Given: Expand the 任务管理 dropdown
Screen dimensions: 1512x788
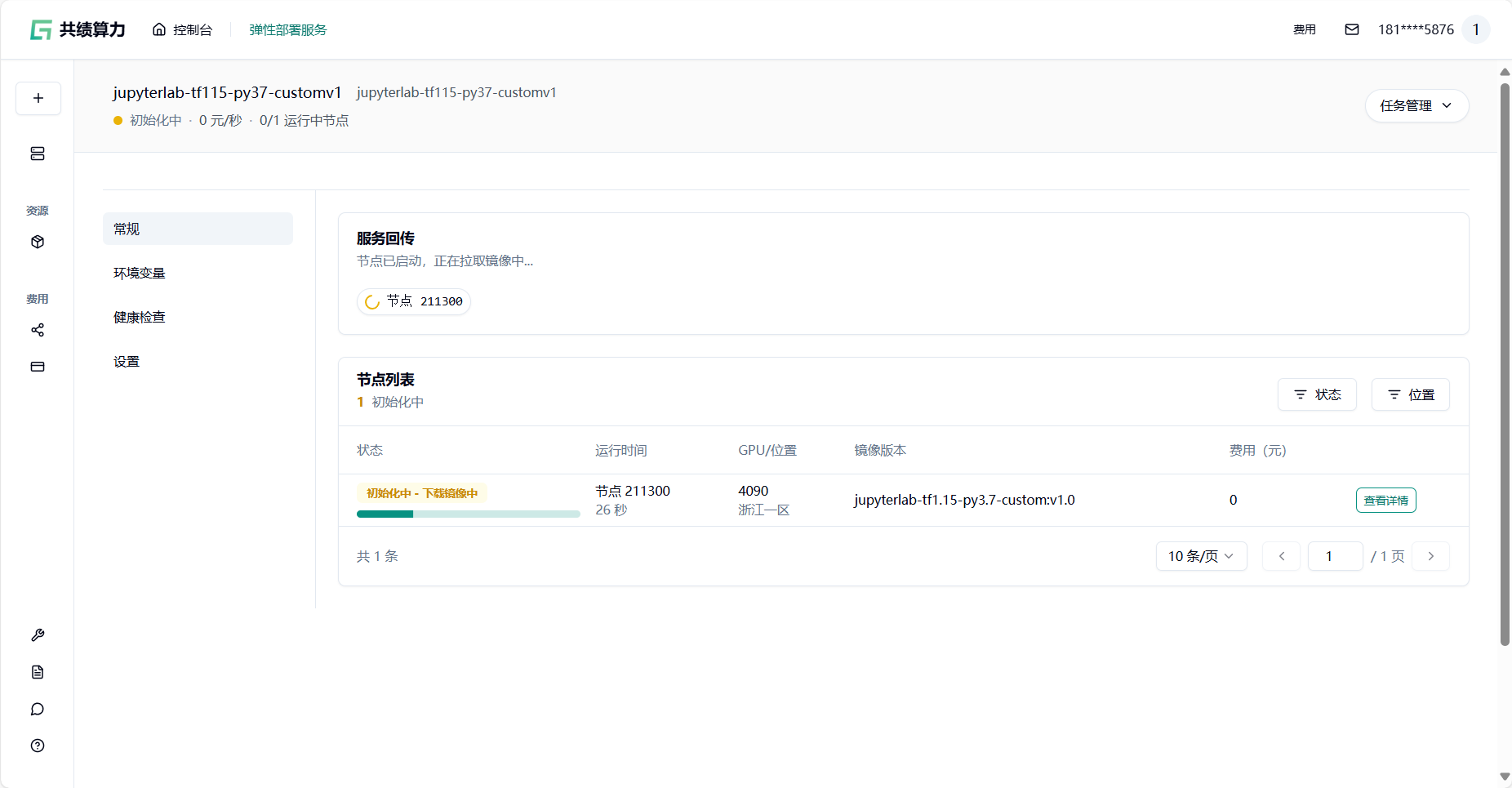Looking at the screenshot, I should click(x=1416, y=106).
